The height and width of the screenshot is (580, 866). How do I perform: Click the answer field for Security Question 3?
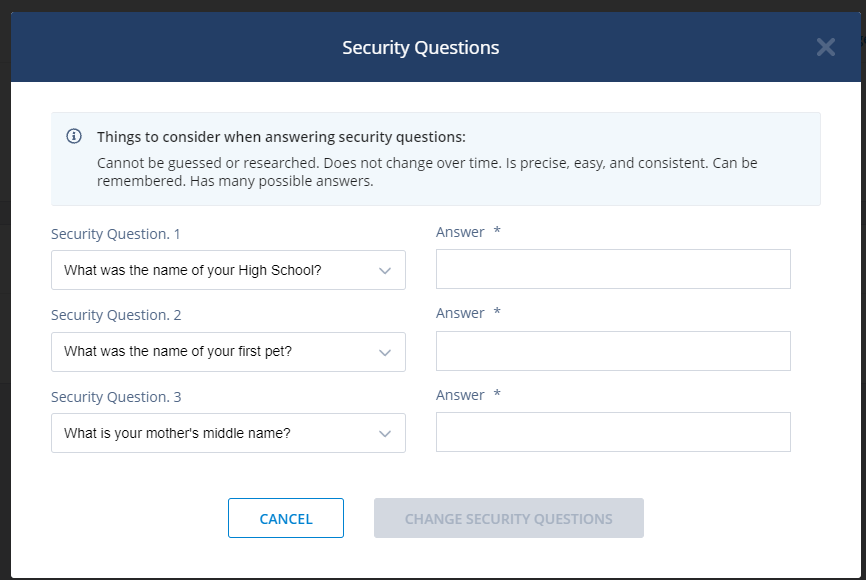pos(613,431)
